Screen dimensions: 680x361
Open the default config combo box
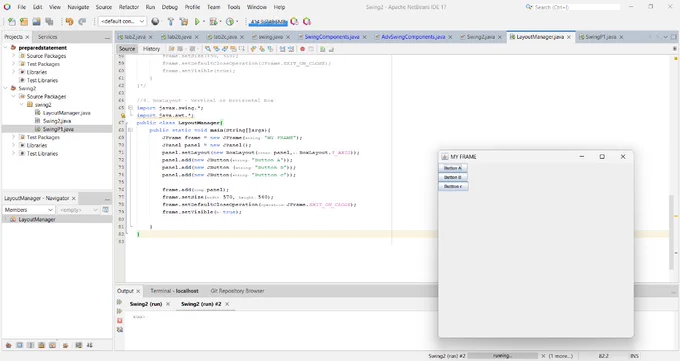coord(122,21)
